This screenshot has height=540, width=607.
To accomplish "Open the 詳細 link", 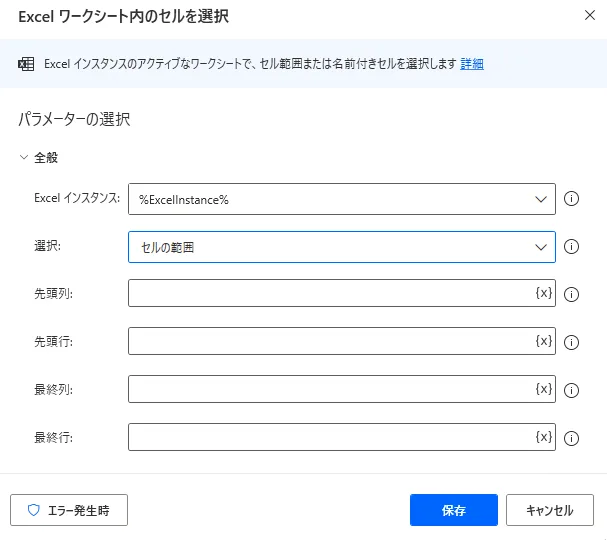I will pos(472,64).
